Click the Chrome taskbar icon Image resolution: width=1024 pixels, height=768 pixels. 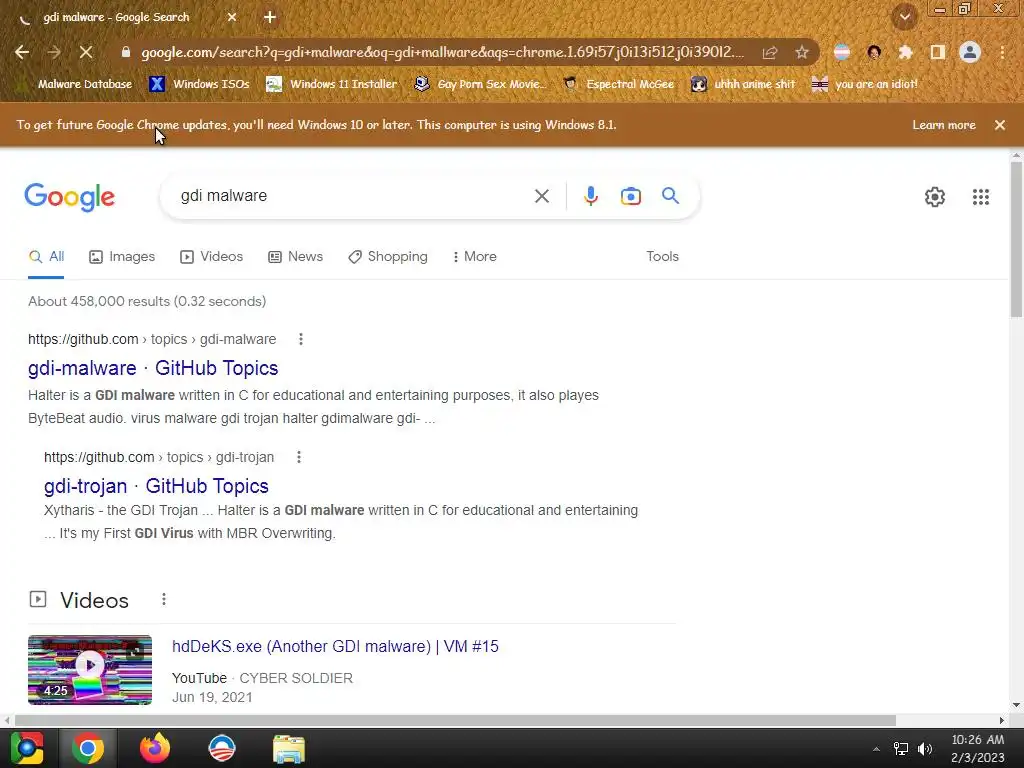(x=88, y=748)
